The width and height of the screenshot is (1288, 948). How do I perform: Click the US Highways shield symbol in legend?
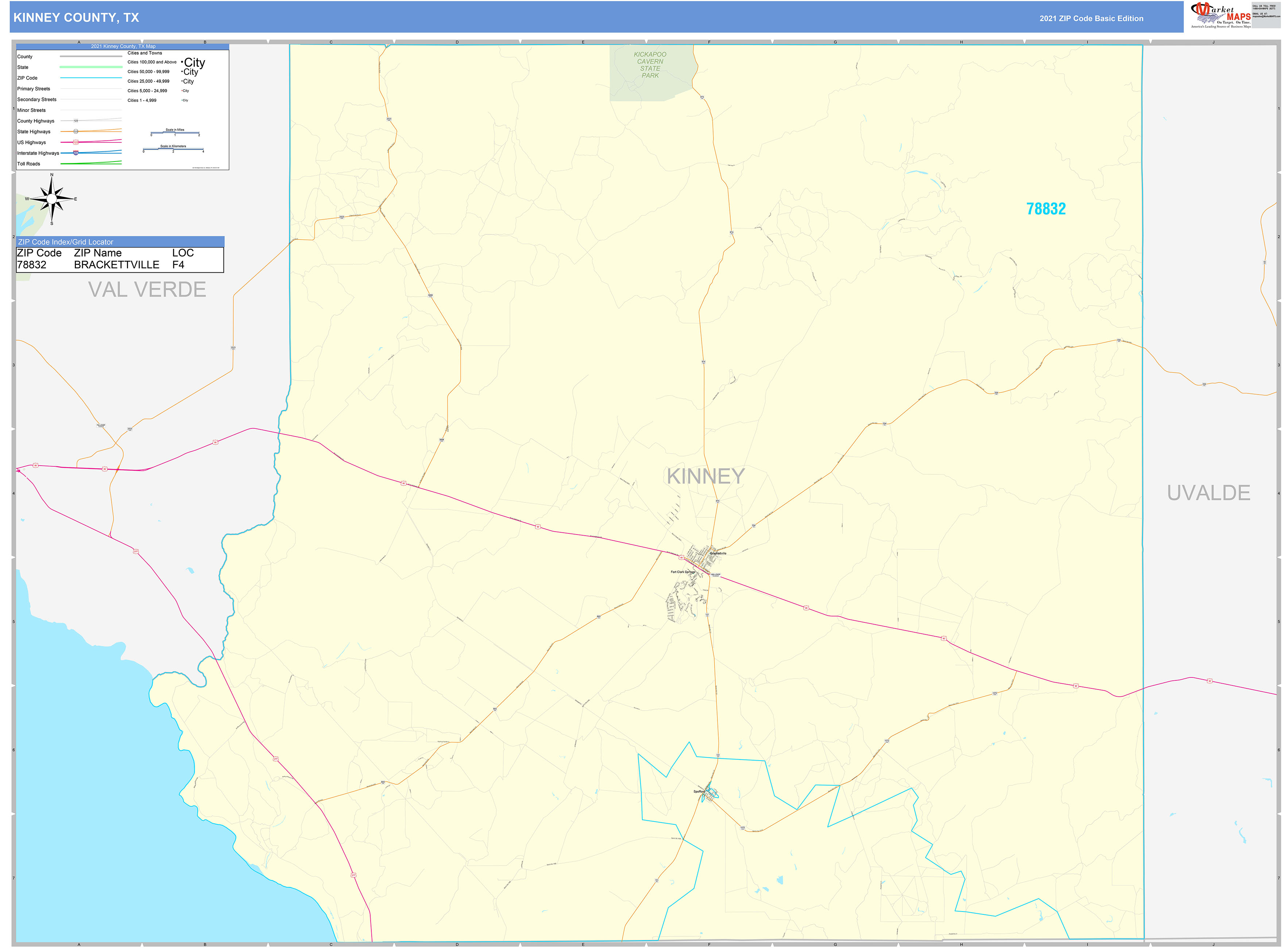pyautogui.click(x=76, y=142)
